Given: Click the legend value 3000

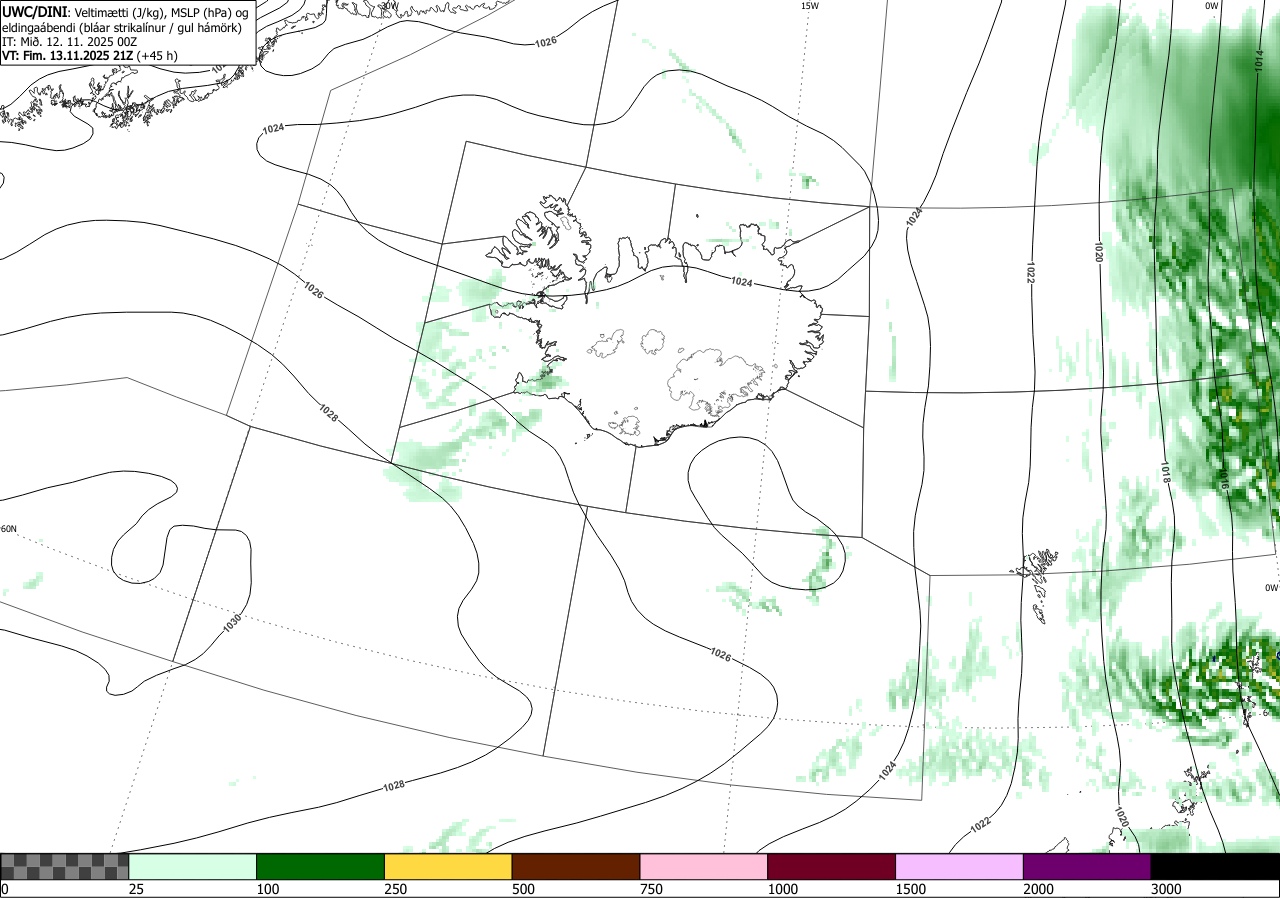Looking at the screenshot, I should click(1167, 889).
